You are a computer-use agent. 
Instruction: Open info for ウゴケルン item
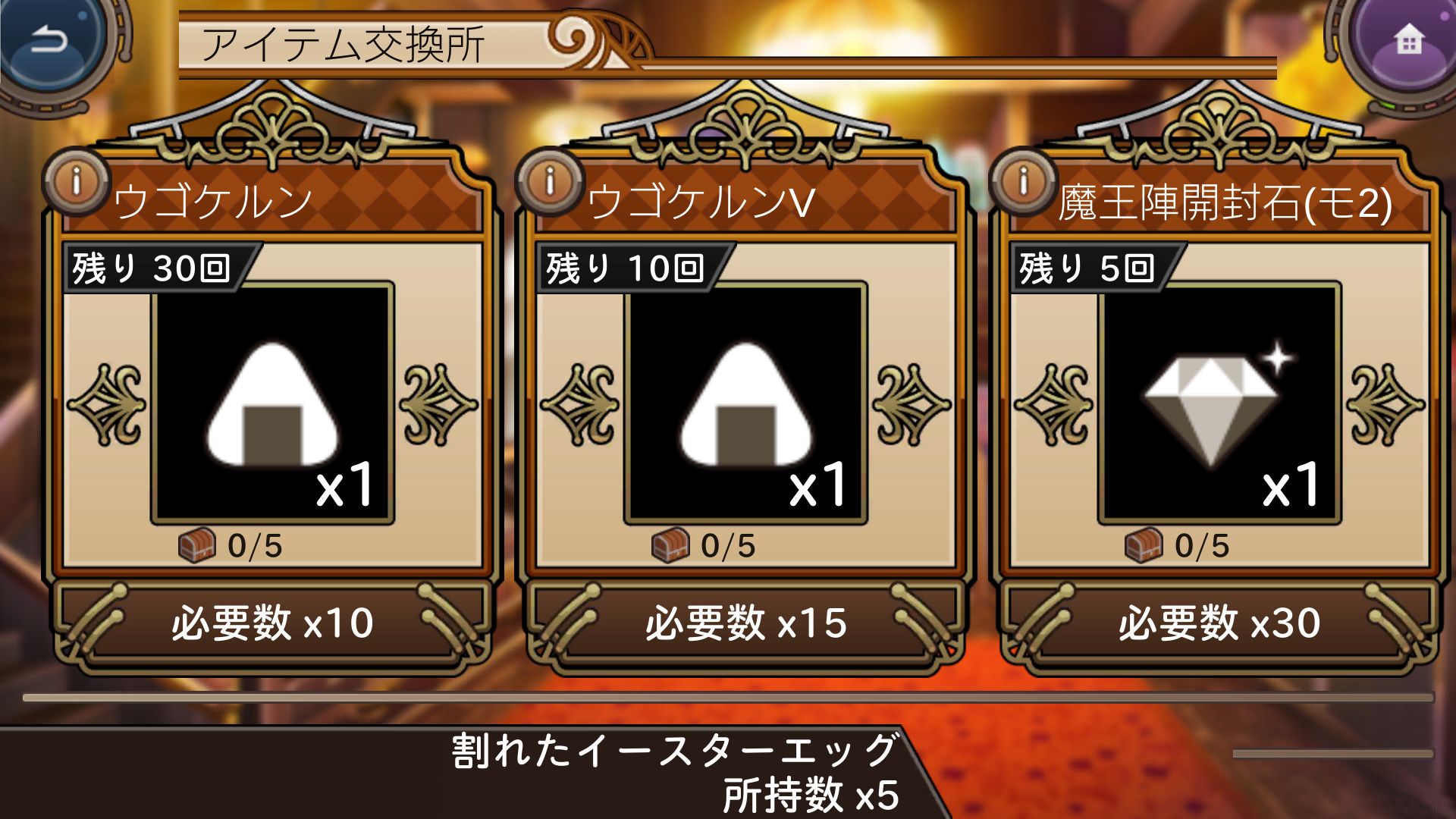(76, 182)
